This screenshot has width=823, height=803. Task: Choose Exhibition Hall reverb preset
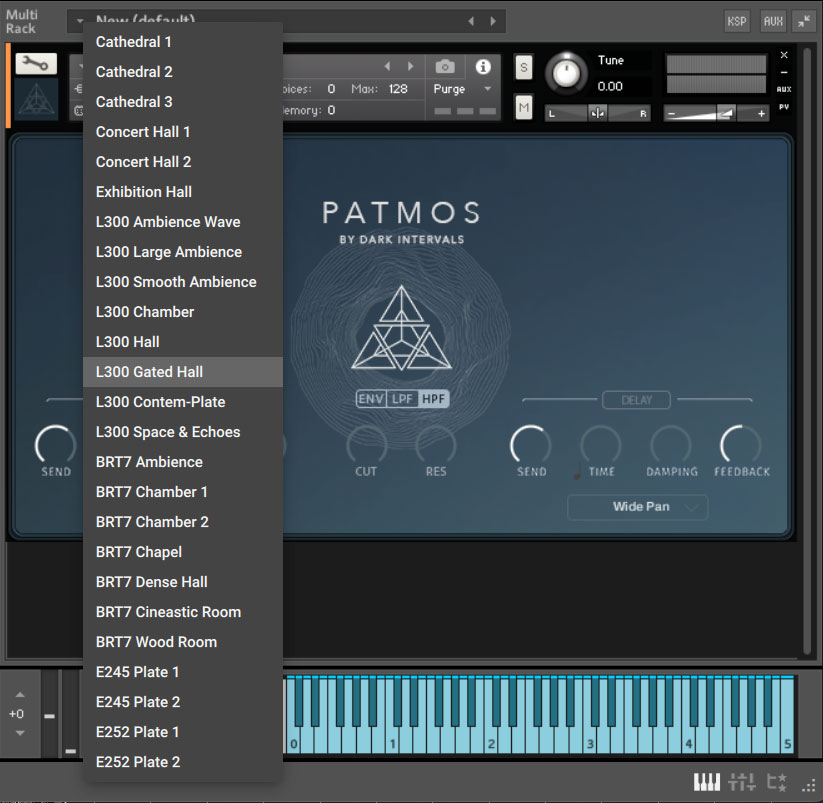[x=183, y=192]
